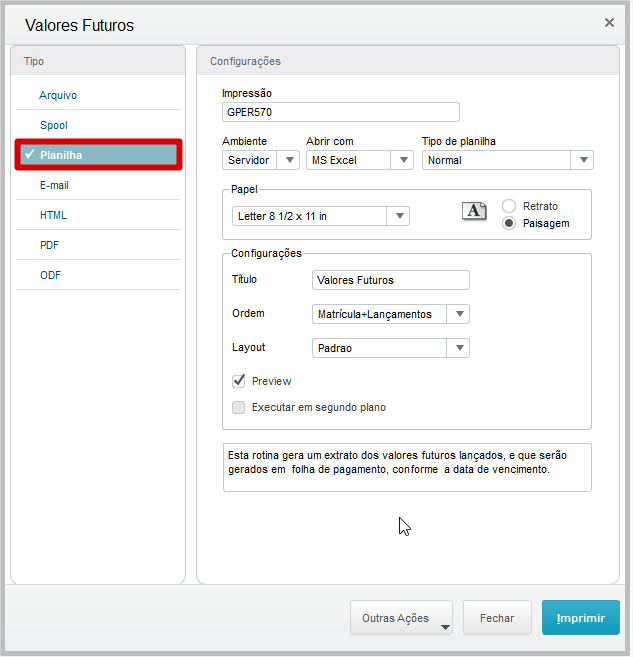
Task: Click the Título Valores Futuros input field
Action: [x=390, y=280]
